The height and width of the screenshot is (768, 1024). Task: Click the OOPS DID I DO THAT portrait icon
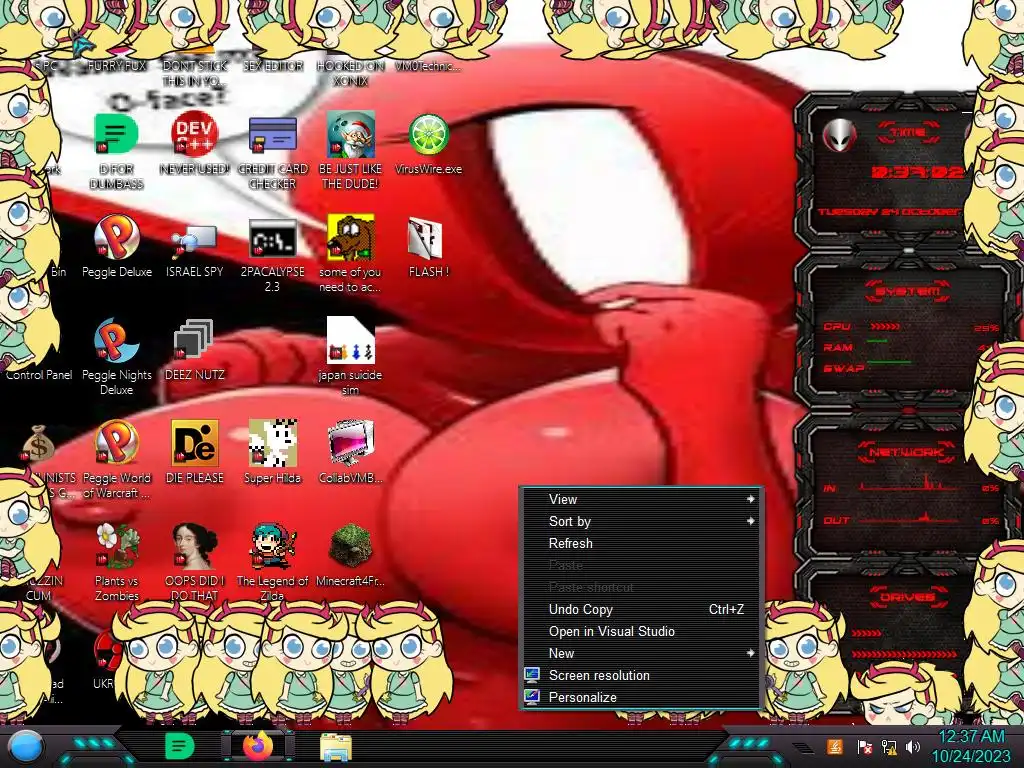[x=195, y=546]
